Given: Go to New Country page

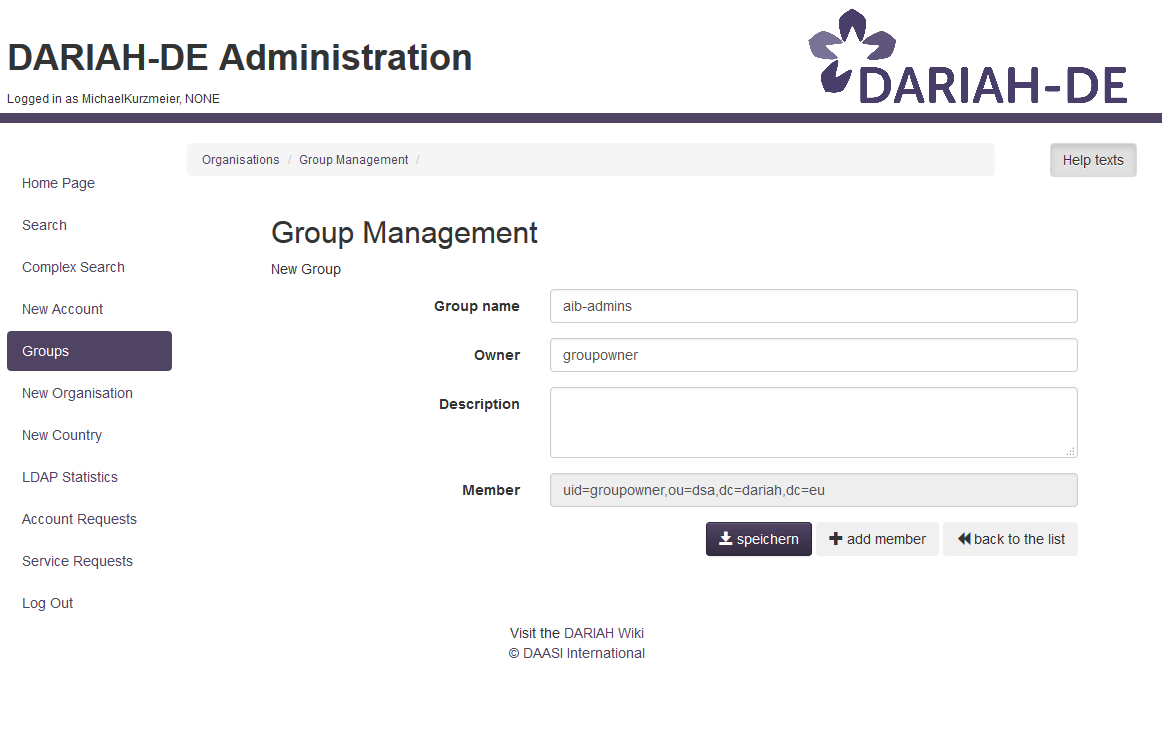Looking at the screenshot, I should pos(62,435).
